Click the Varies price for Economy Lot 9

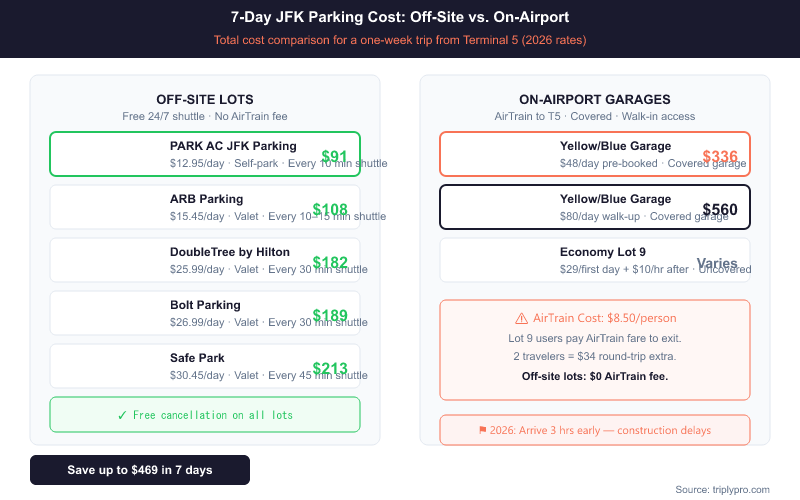coord(717,263)
